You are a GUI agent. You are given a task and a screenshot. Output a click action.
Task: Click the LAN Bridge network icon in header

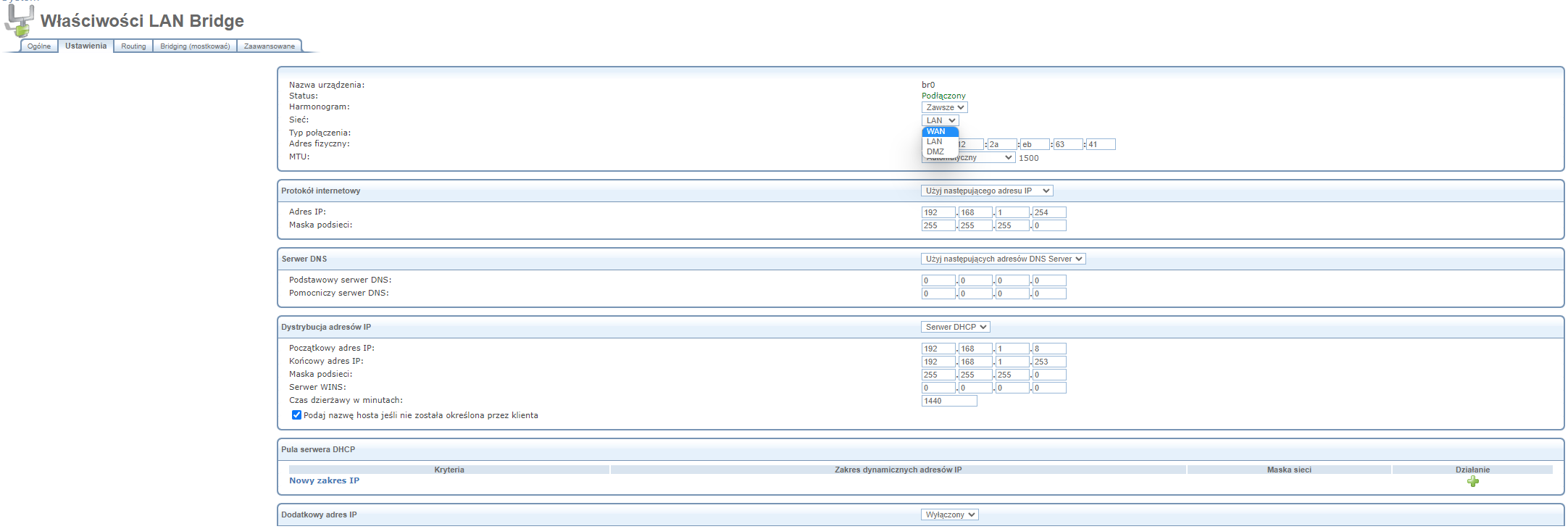(19, 21)
